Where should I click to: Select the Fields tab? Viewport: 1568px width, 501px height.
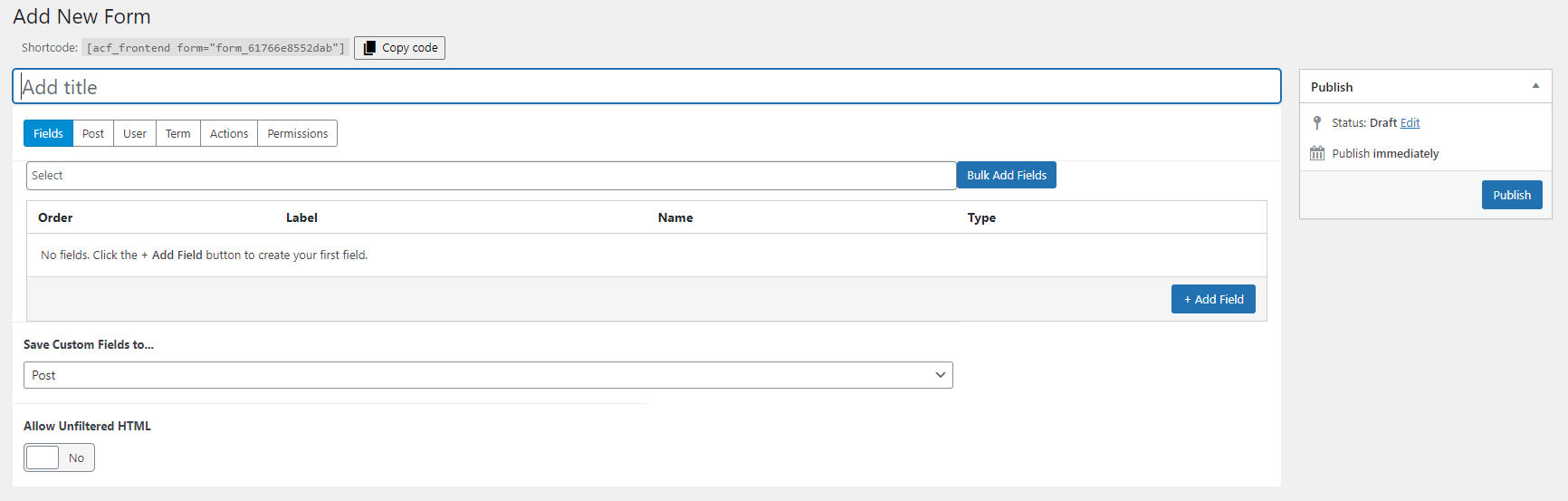[x=48, y=133]
